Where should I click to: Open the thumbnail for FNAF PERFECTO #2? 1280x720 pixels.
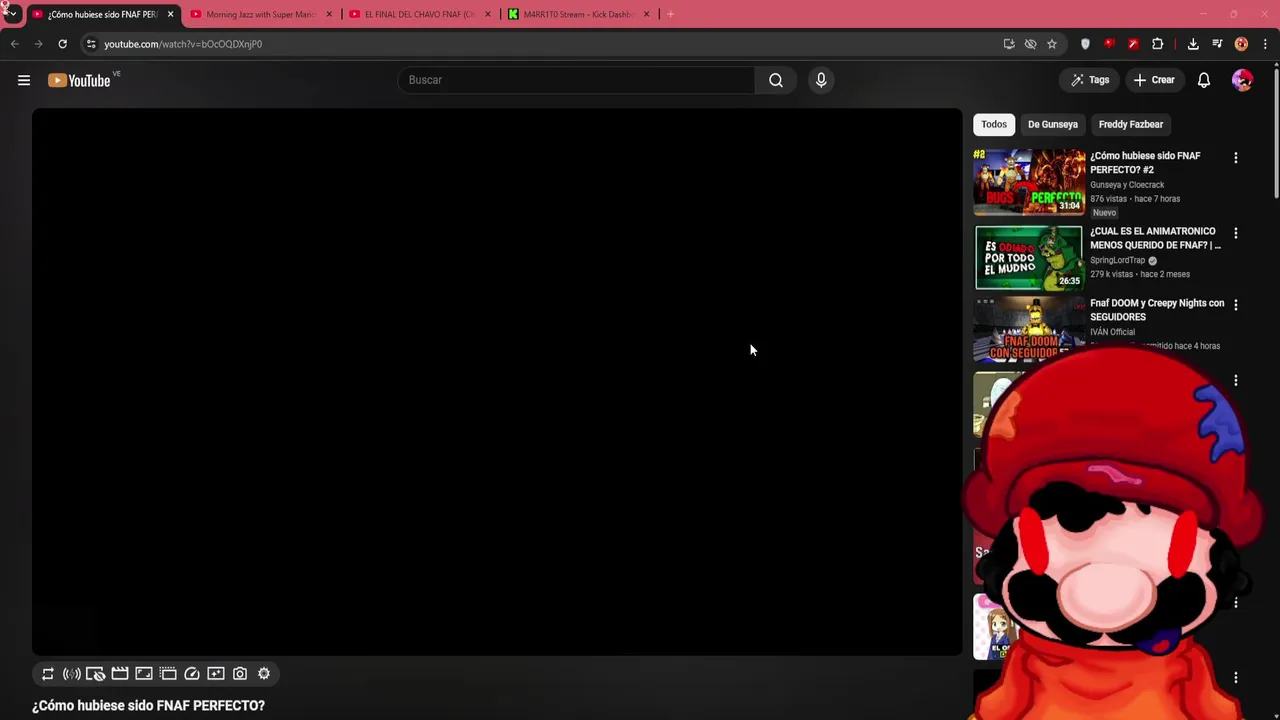(1029, 182)
